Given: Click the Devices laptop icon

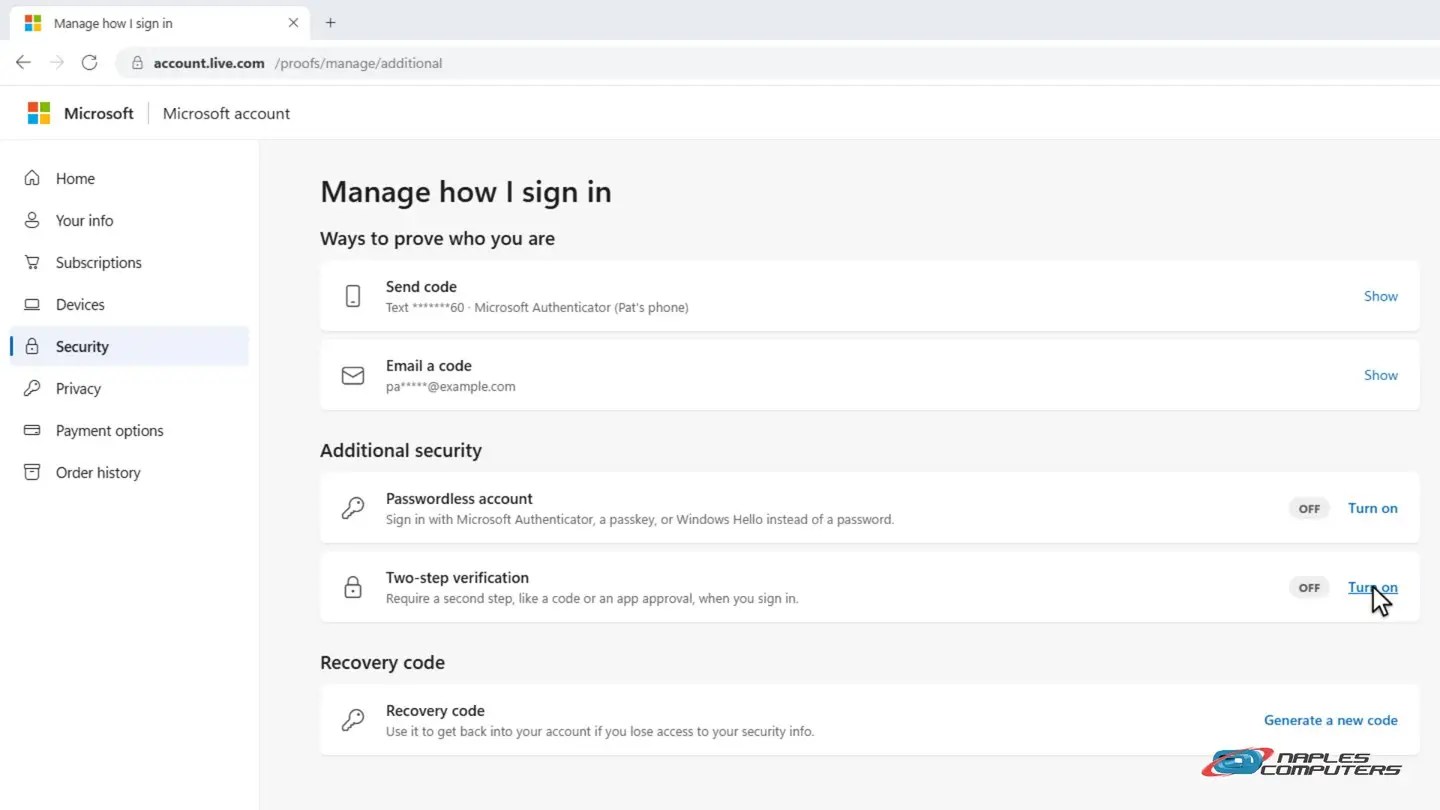Looking at the screenshot, I should (32, 304).
